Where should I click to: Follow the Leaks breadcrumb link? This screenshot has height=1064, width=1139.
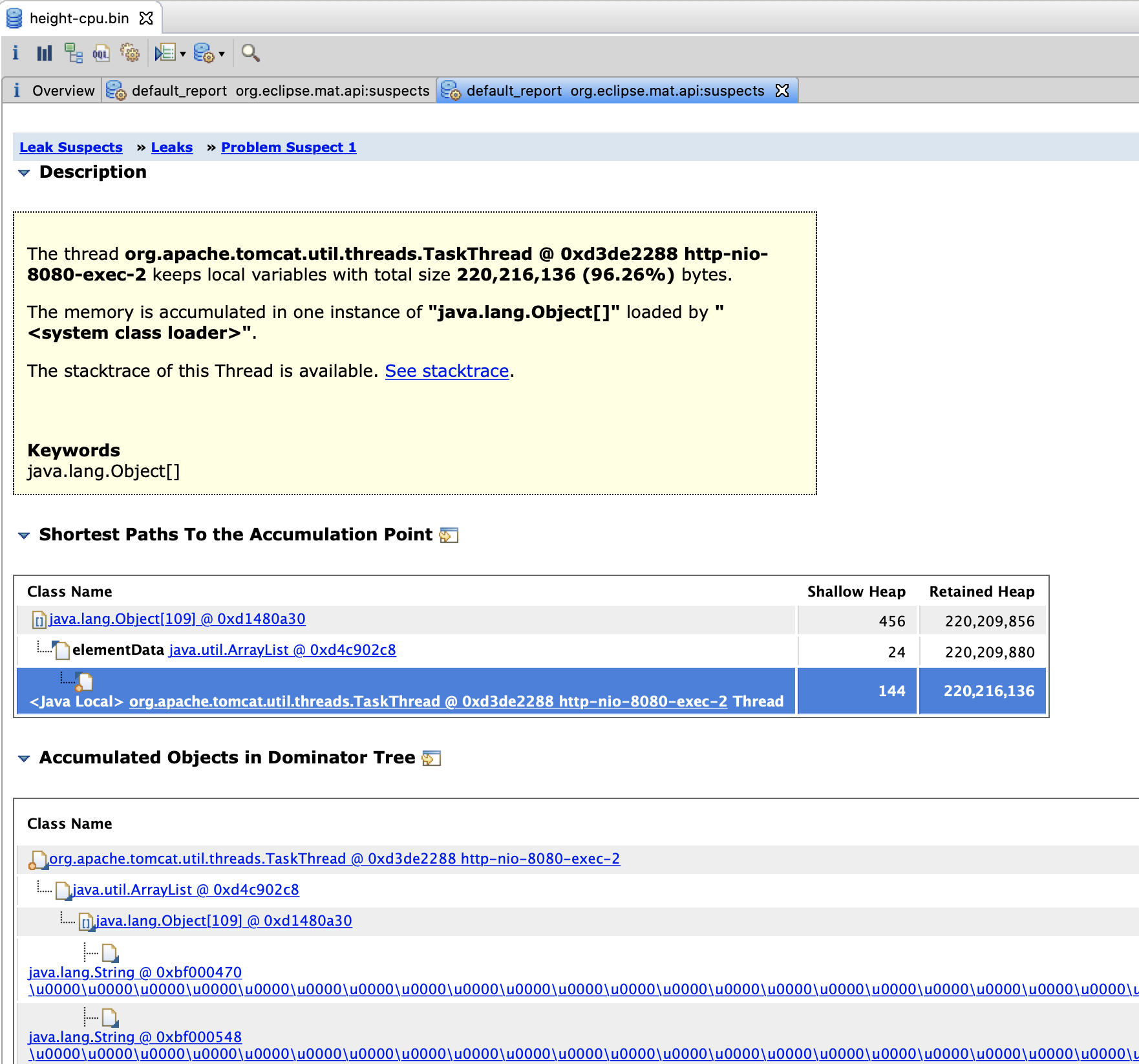(172, 147)
